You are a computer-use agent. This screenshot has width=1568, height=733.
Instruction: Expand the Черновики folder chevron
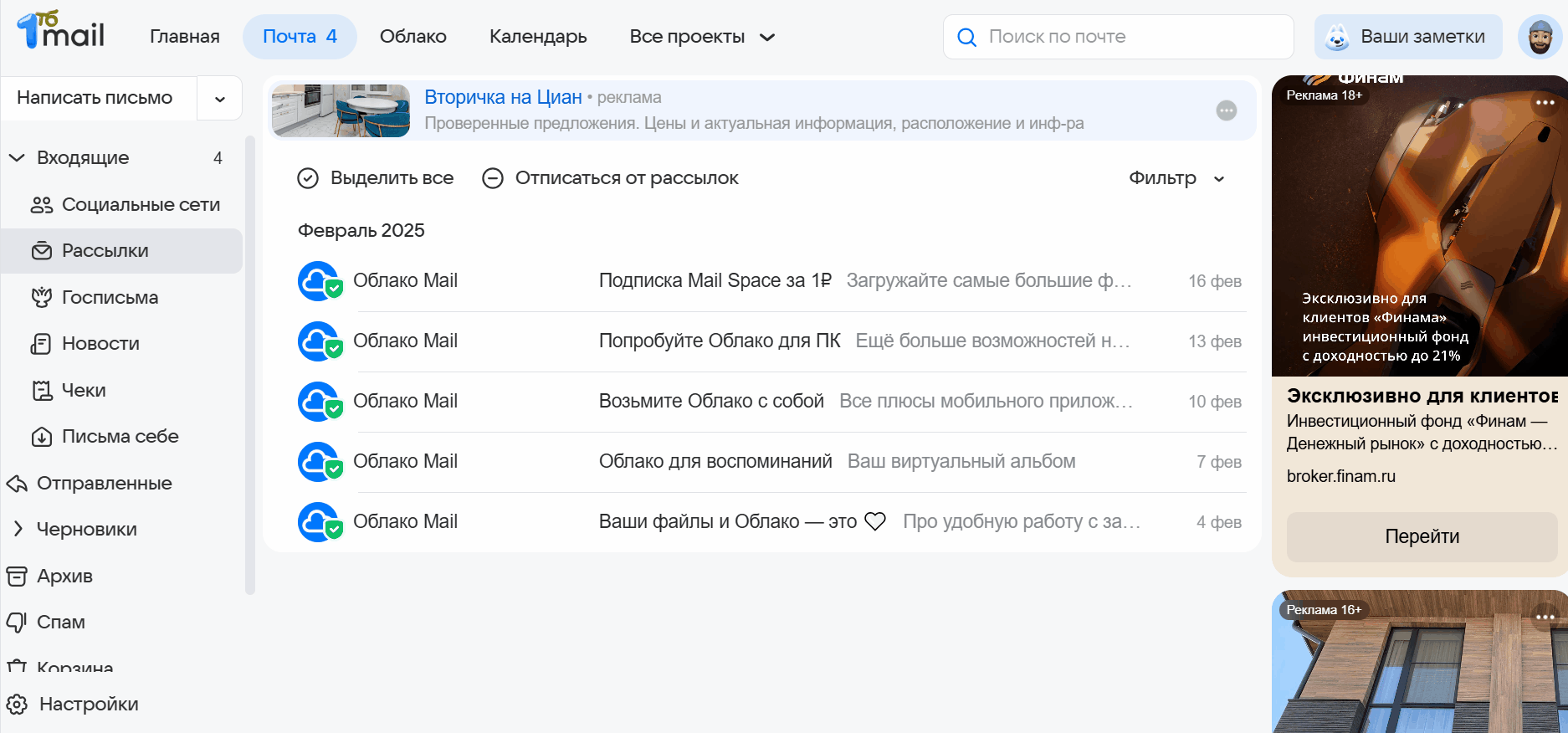coord(18,529)
